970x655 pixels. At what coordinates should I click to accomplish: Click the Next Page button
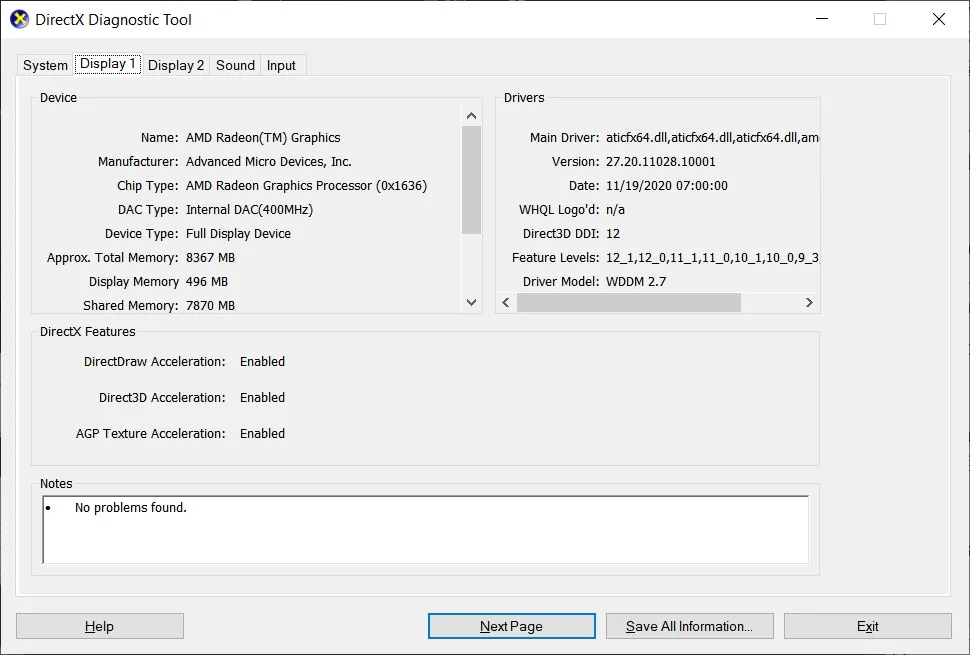[x=511, y=625]
